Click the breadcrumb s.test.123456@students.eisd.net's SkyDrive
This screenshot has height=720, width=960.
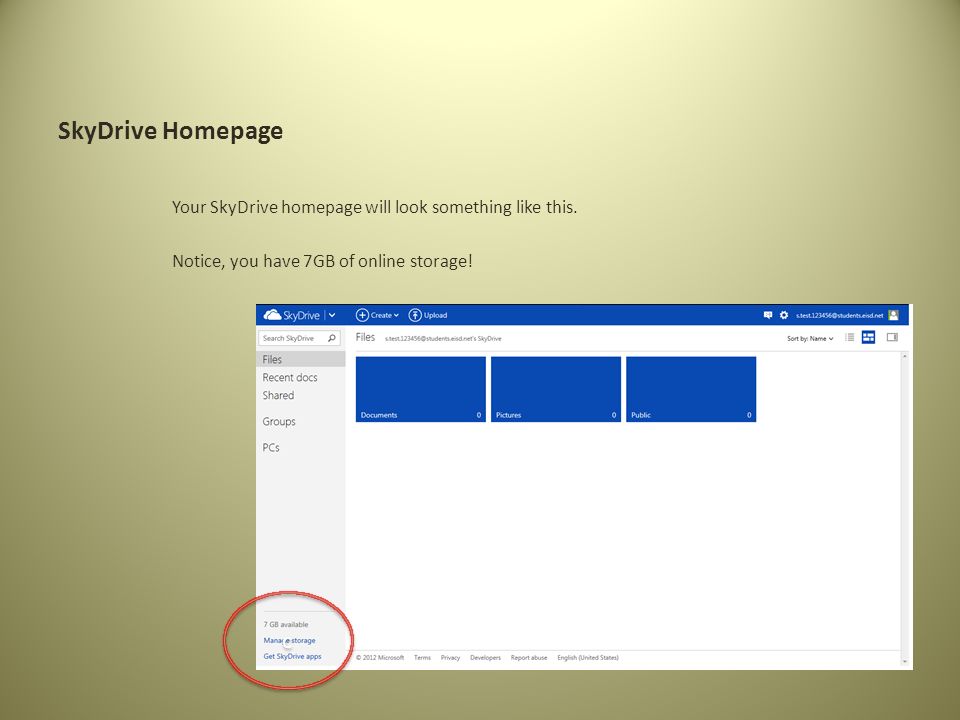coord(443,339)
